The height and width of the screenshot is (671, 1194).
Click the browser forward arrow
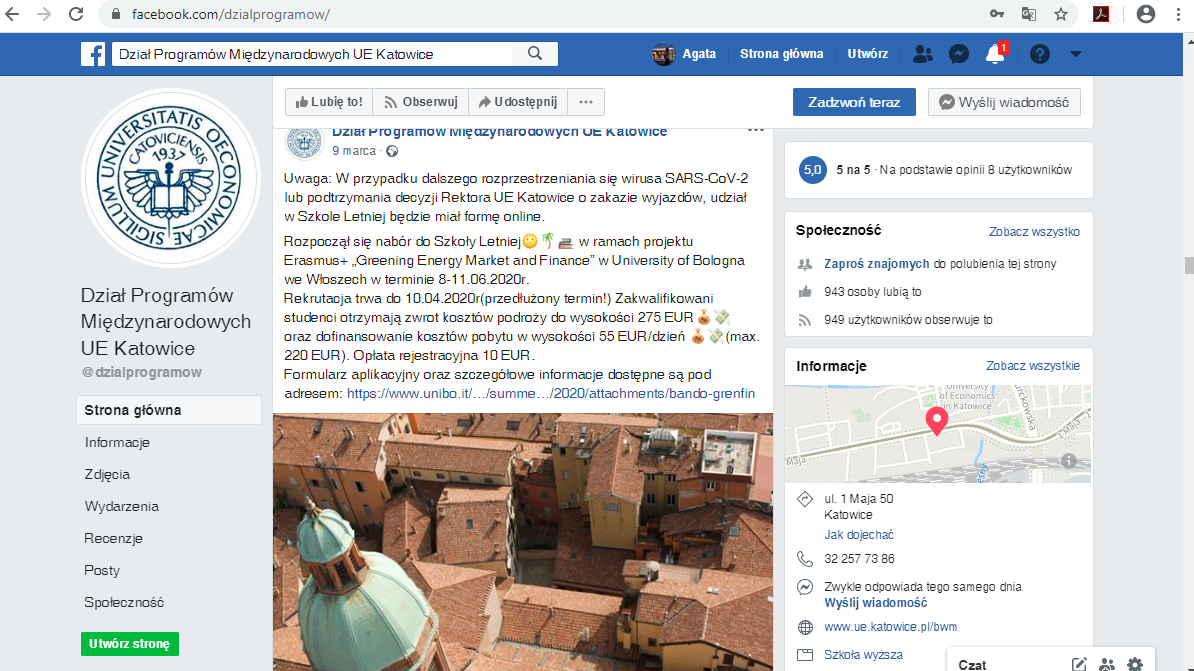pyautogui.click(x=43, y=14)
